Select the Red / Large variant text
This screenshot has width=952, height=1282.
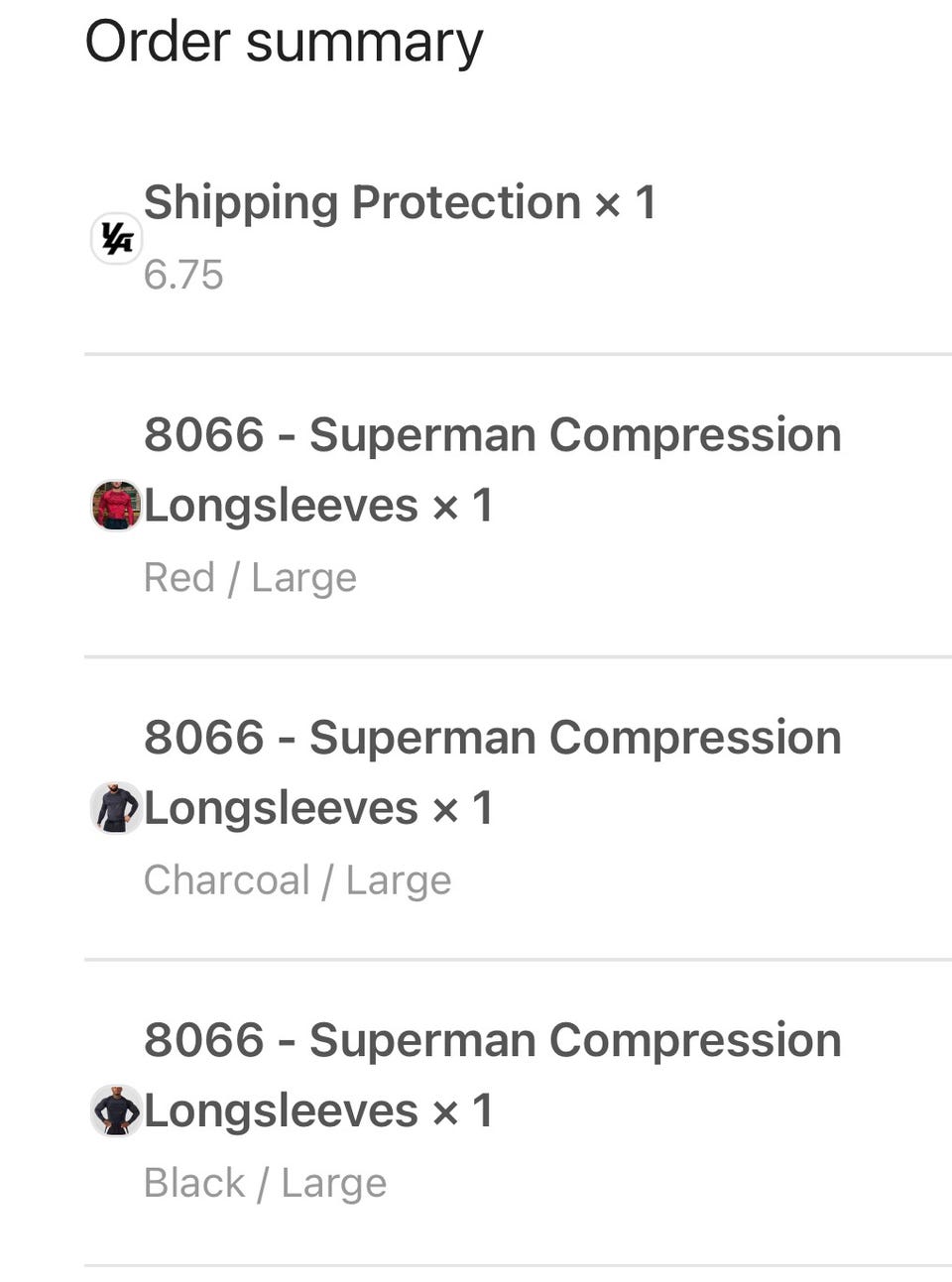coord(250,577)
